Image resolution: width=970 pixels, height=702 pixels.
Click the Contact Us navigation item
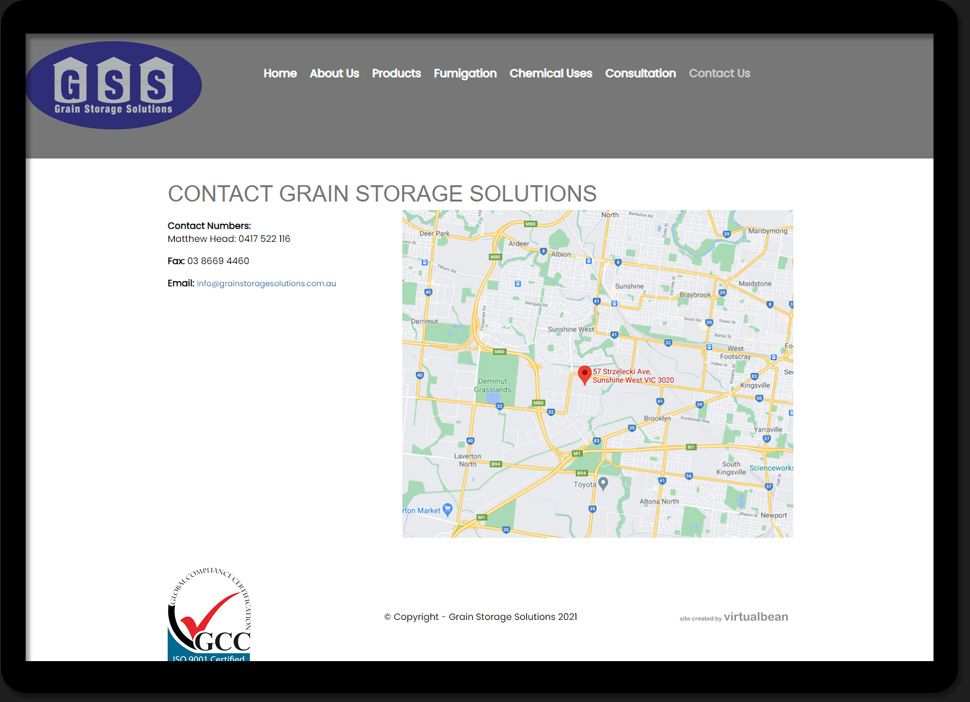(719, 73)
